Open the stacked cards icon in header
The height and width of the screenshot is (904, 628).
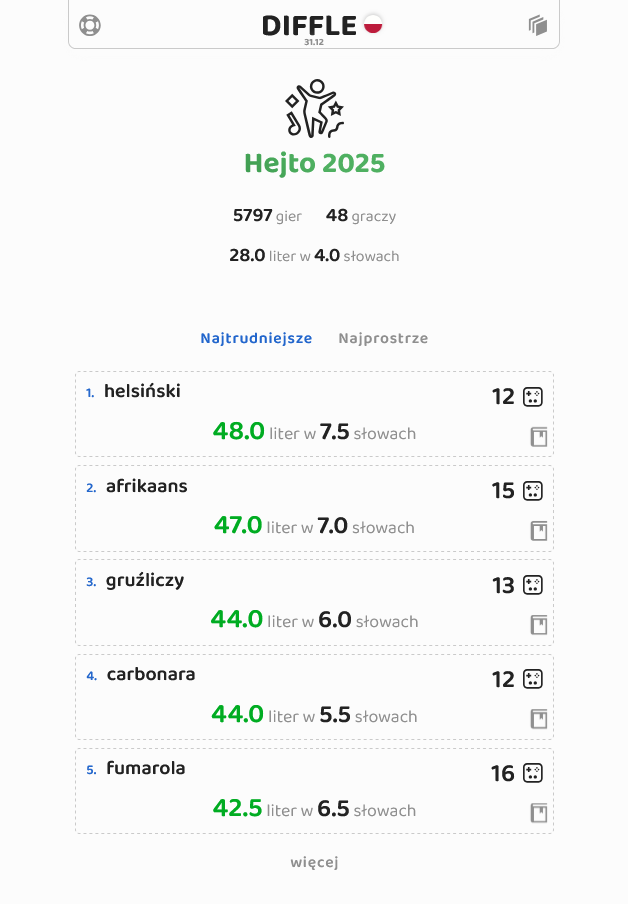click(538, 26)
